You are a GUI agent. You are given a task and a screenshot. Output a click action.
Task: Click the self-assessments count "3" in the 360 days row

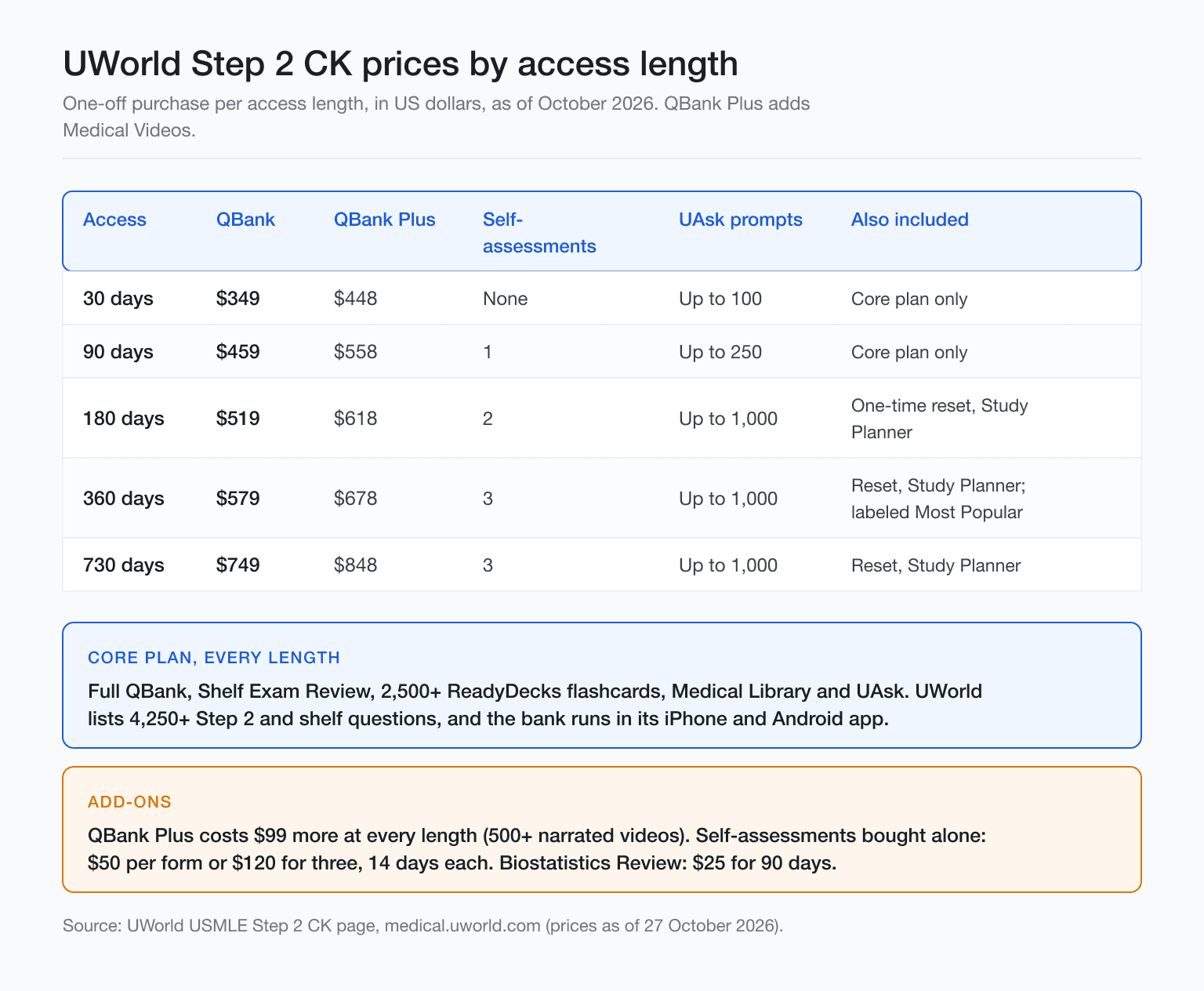click(488, 499)
